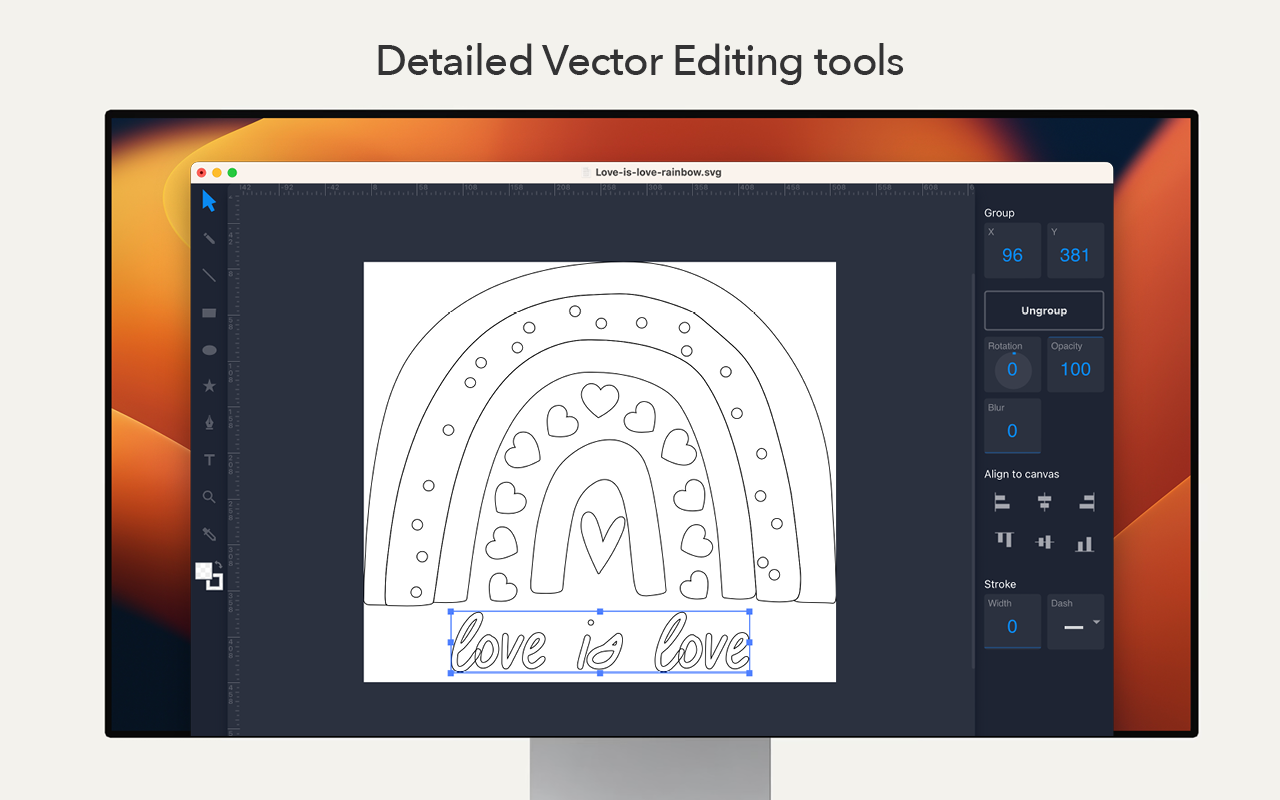Click the Y position field
The image size is (1280, 800).
tap(1075, 251)
